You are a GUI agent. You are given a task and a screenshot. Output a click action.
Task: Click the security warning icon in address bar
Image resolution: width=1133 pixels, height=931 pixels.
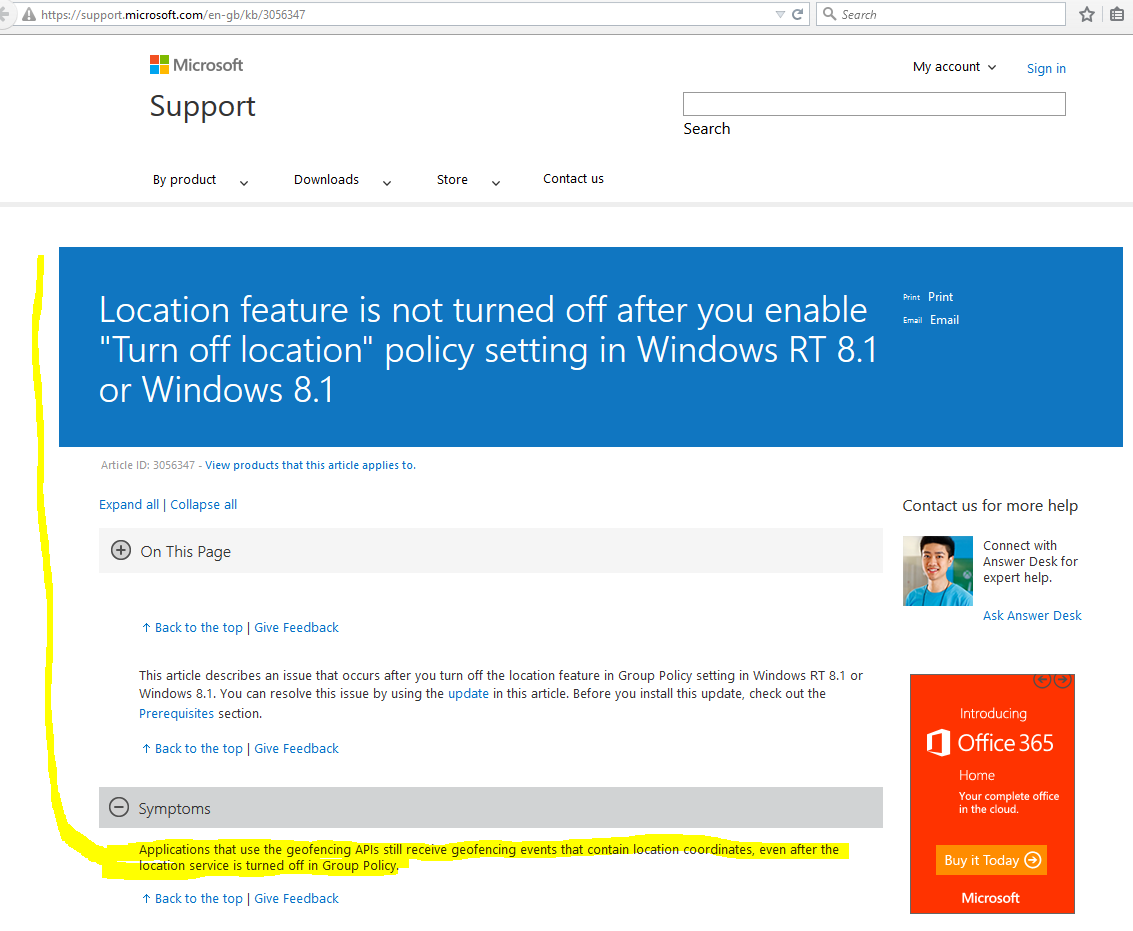(29, 14)
